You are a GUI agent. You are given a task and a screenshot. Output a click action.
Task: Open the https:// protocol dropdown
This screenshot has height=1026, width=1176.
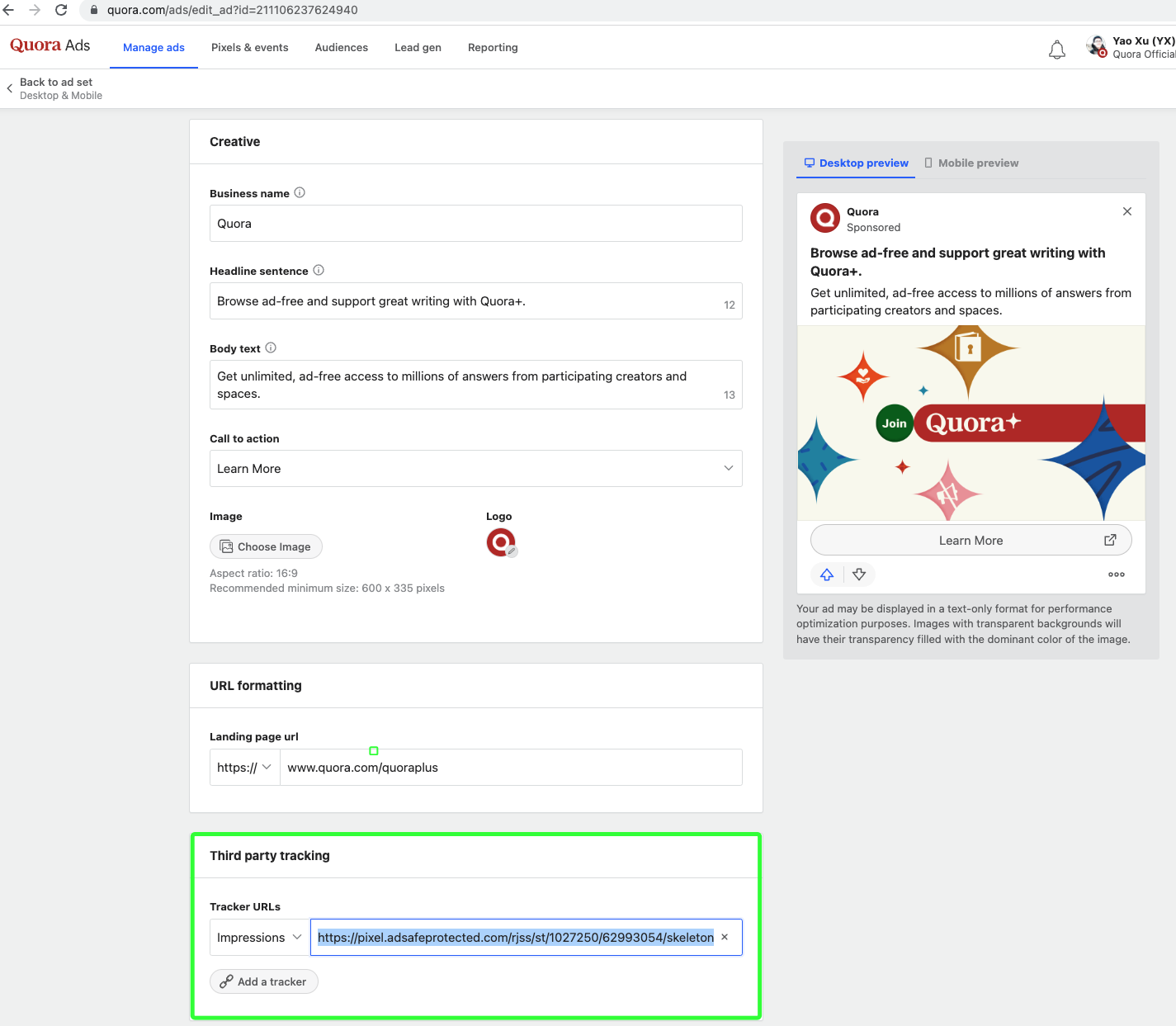coord(244,767)
